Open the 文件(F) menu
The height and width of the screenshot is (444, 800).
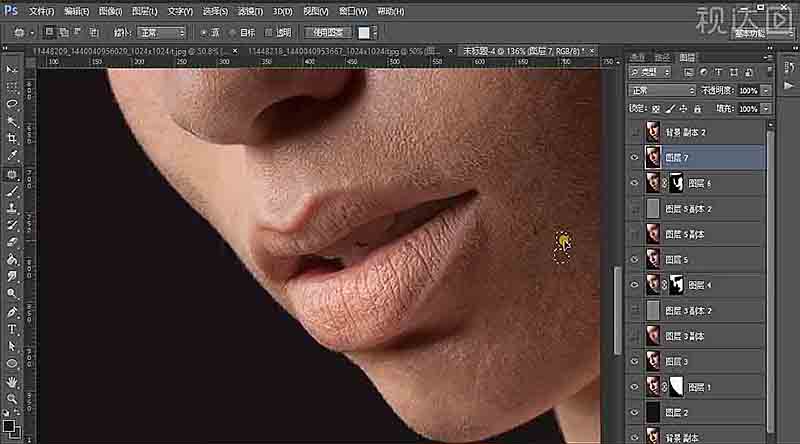pos(41,11)
